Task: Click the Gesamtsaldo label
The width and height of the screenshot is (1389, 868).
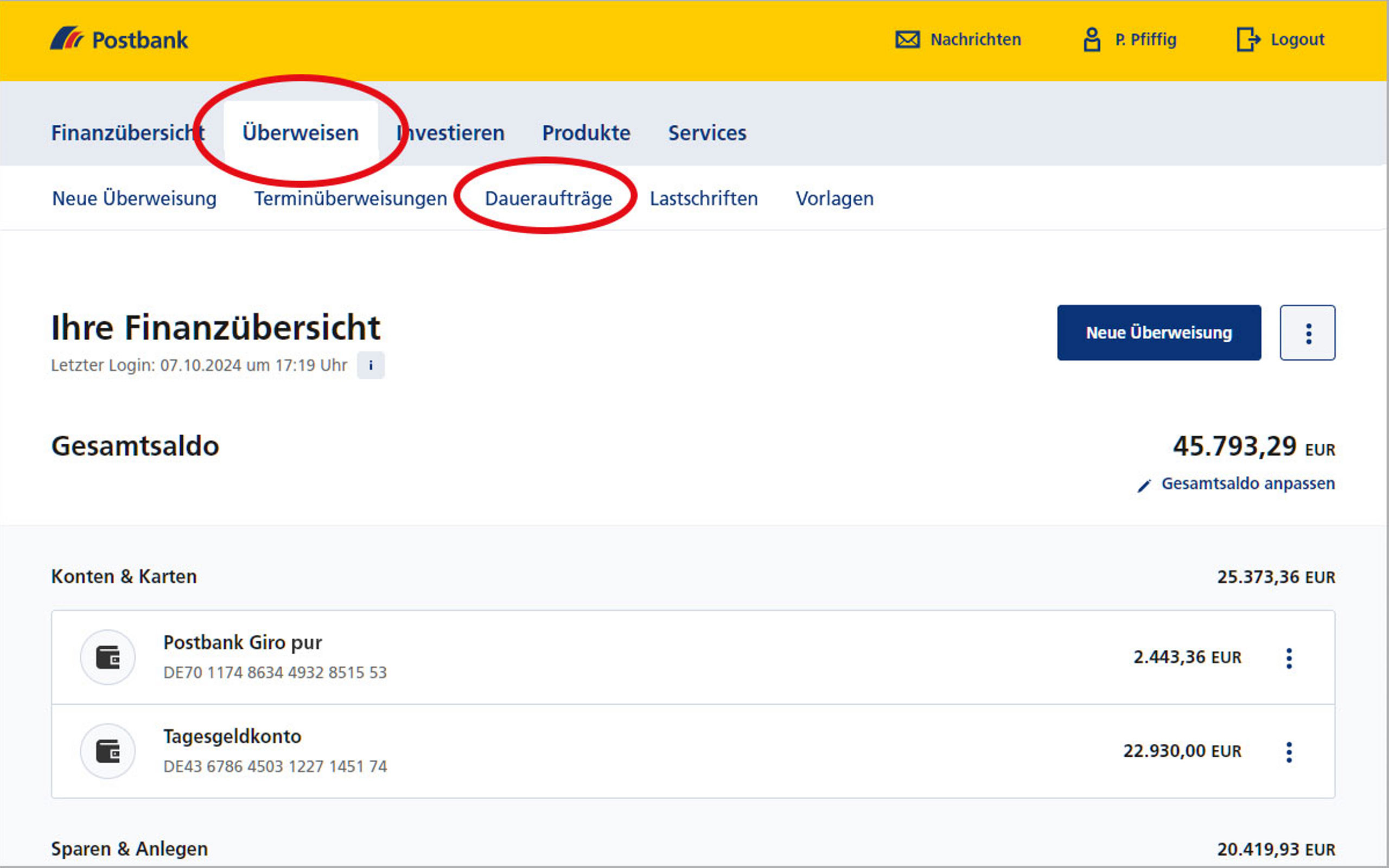Action: tap(136, 446)
